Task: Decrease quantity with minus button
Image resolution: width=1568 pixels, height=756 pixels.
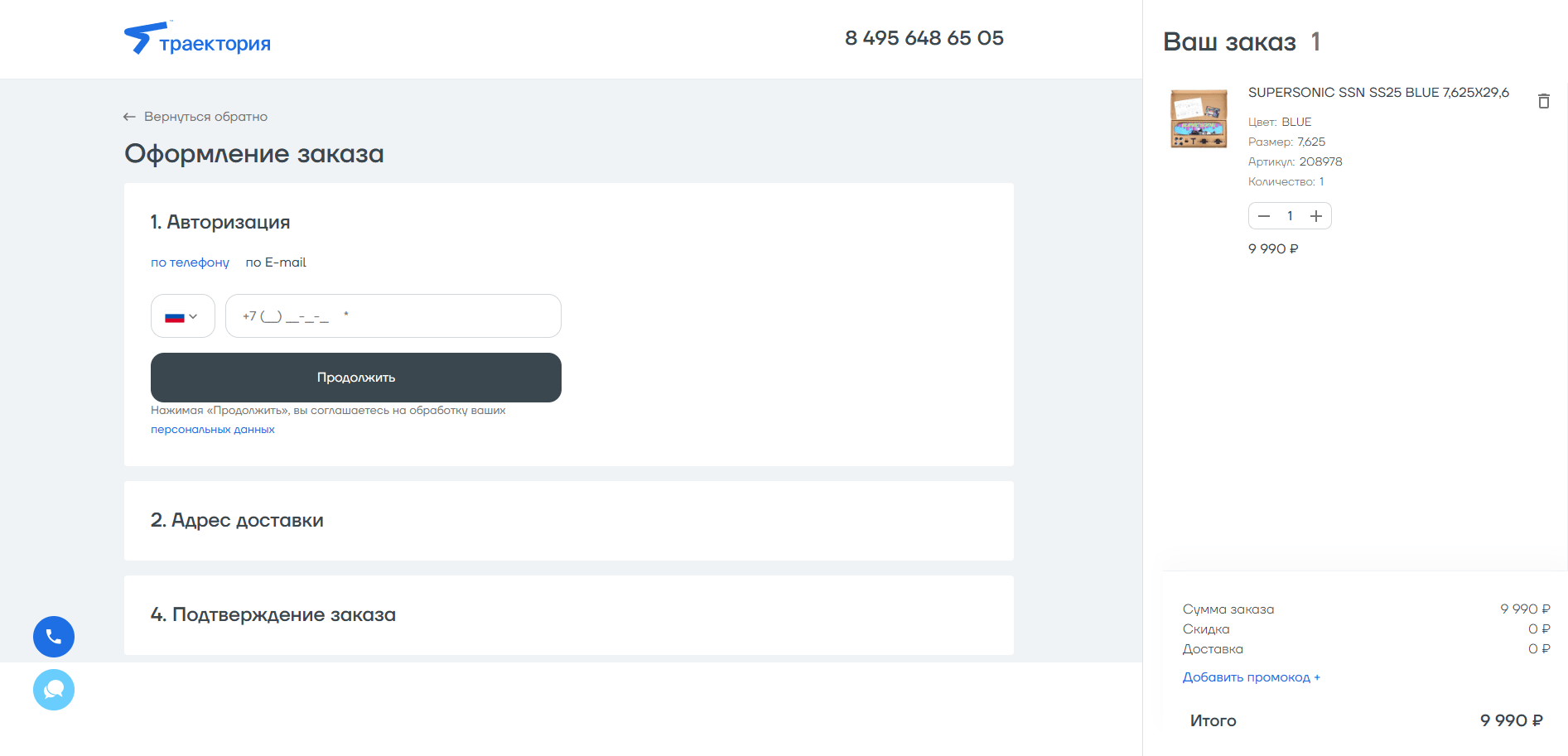Action: point(1264,216)
